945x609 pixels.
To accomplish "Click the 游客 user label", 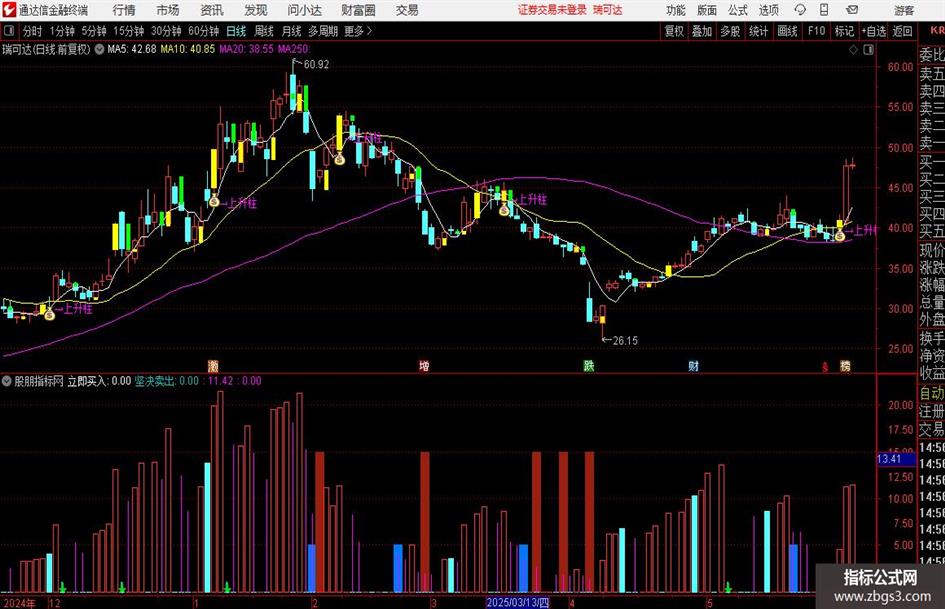I will [903, 10].
